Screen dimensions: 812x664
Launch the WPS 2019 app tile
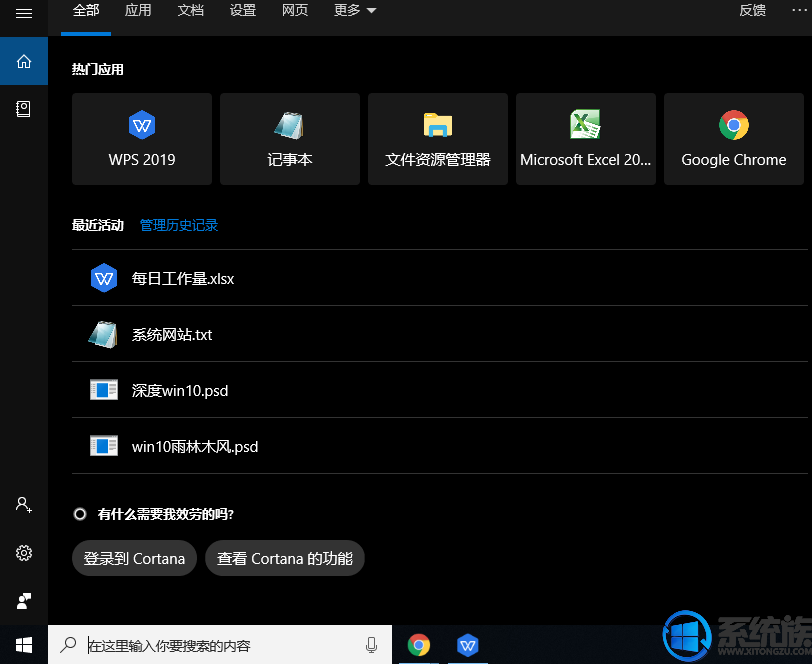[x=142, y=139]
